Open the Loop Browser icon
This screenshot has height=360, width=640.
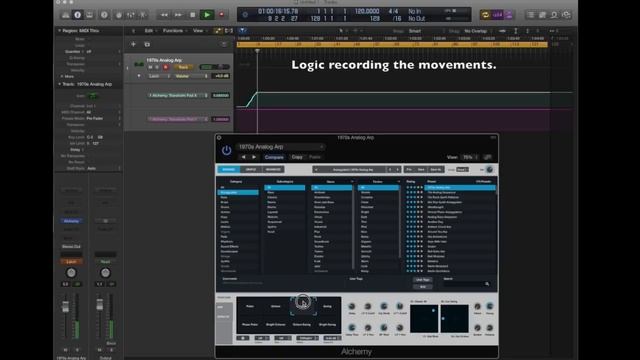pos(554,15)
